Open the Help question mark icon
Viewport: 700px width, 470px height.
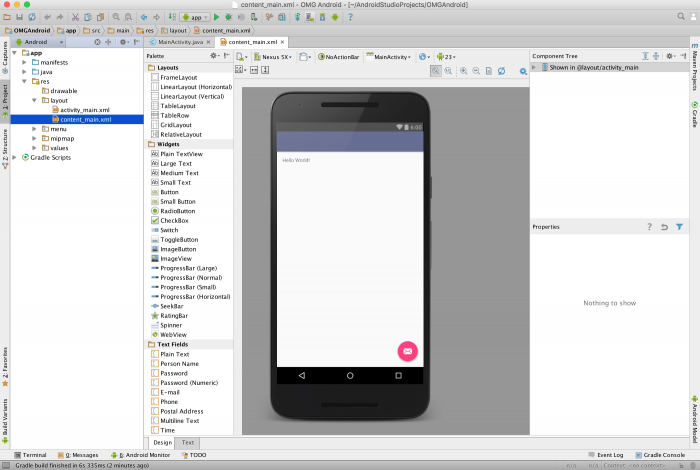click(350, 17)
